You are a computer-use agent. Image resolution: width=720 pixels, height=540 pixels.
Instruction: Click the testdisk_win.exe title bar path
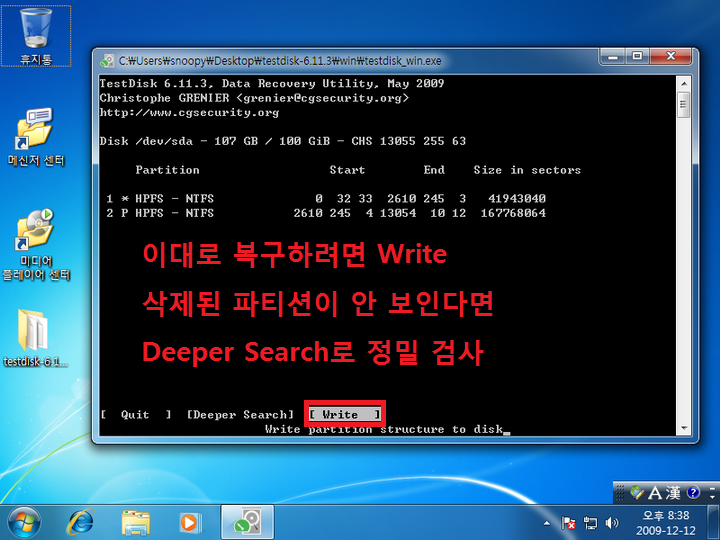[x=280, y=61]
